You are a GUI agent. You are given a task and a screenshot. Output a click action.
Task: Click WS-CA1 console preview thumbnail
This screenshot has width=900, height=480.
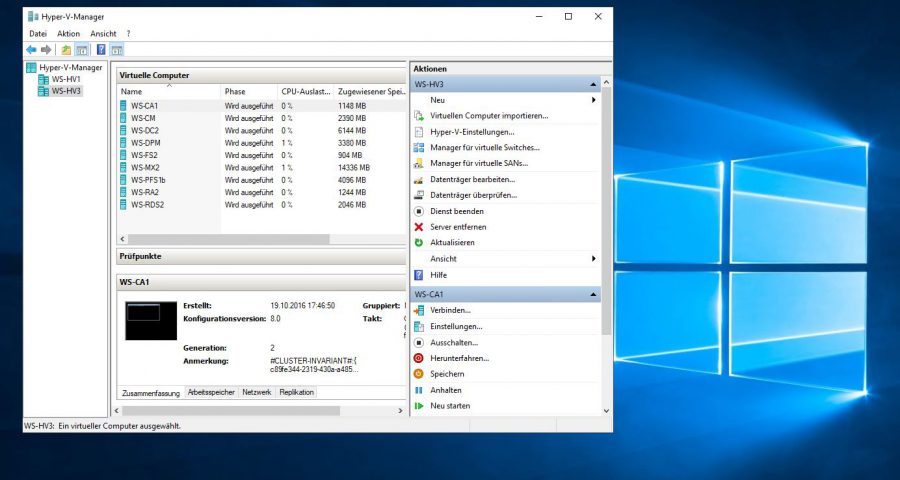tap(151, 321)
